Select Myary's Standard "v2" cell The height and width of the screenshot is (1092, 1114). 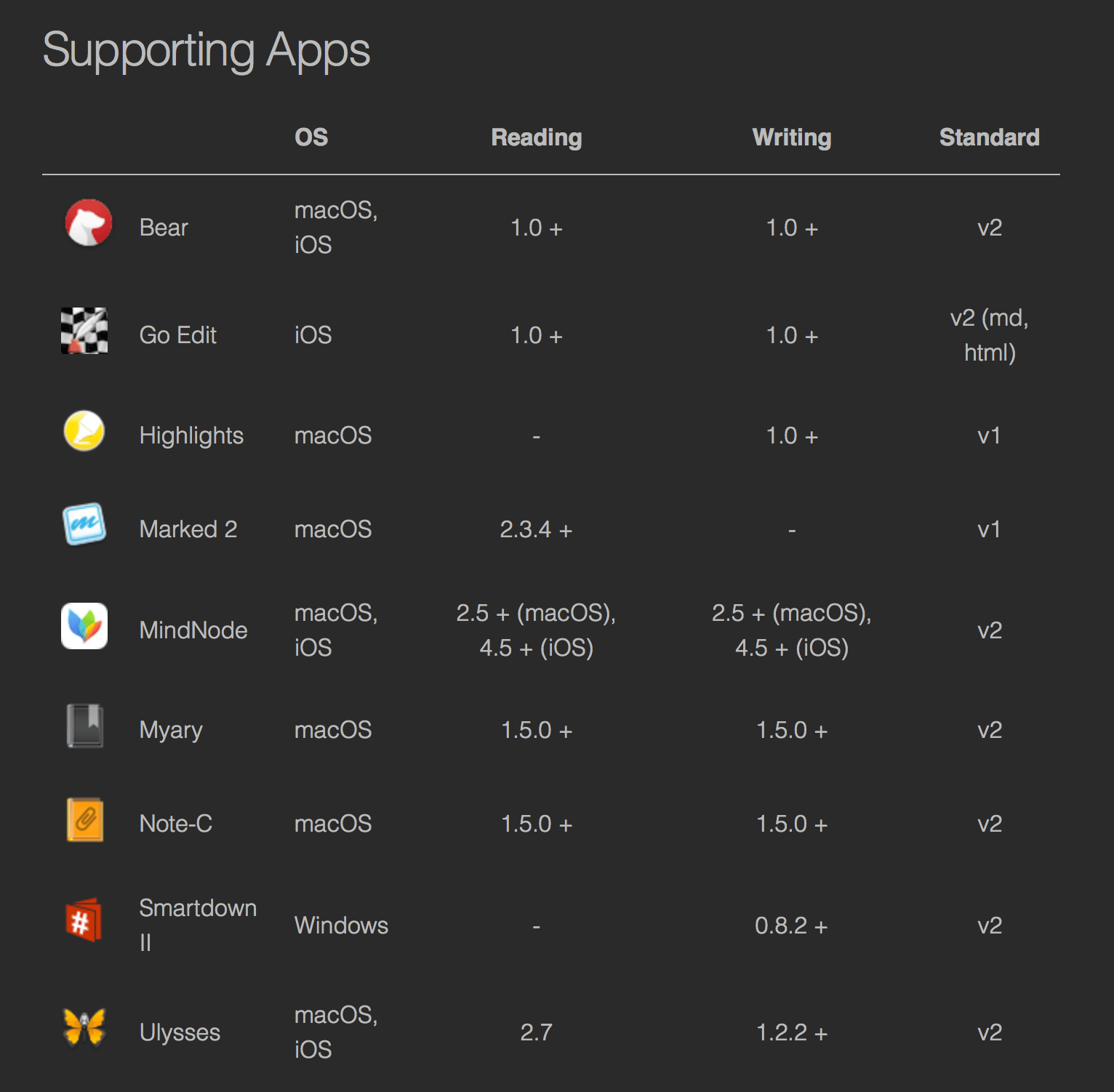tap(990, 731)
